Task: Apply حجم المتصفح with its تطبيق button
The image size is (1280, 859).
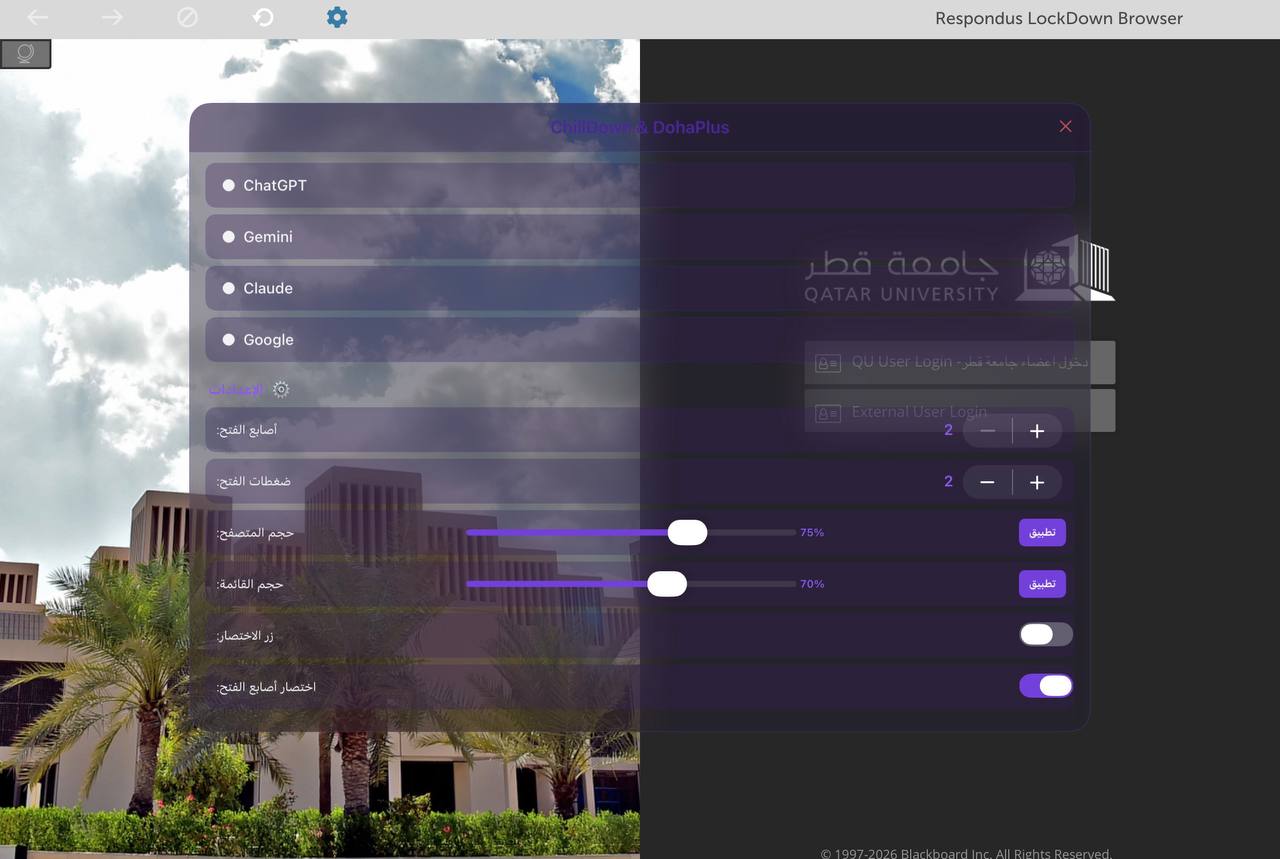Action: click(1042, 533)
